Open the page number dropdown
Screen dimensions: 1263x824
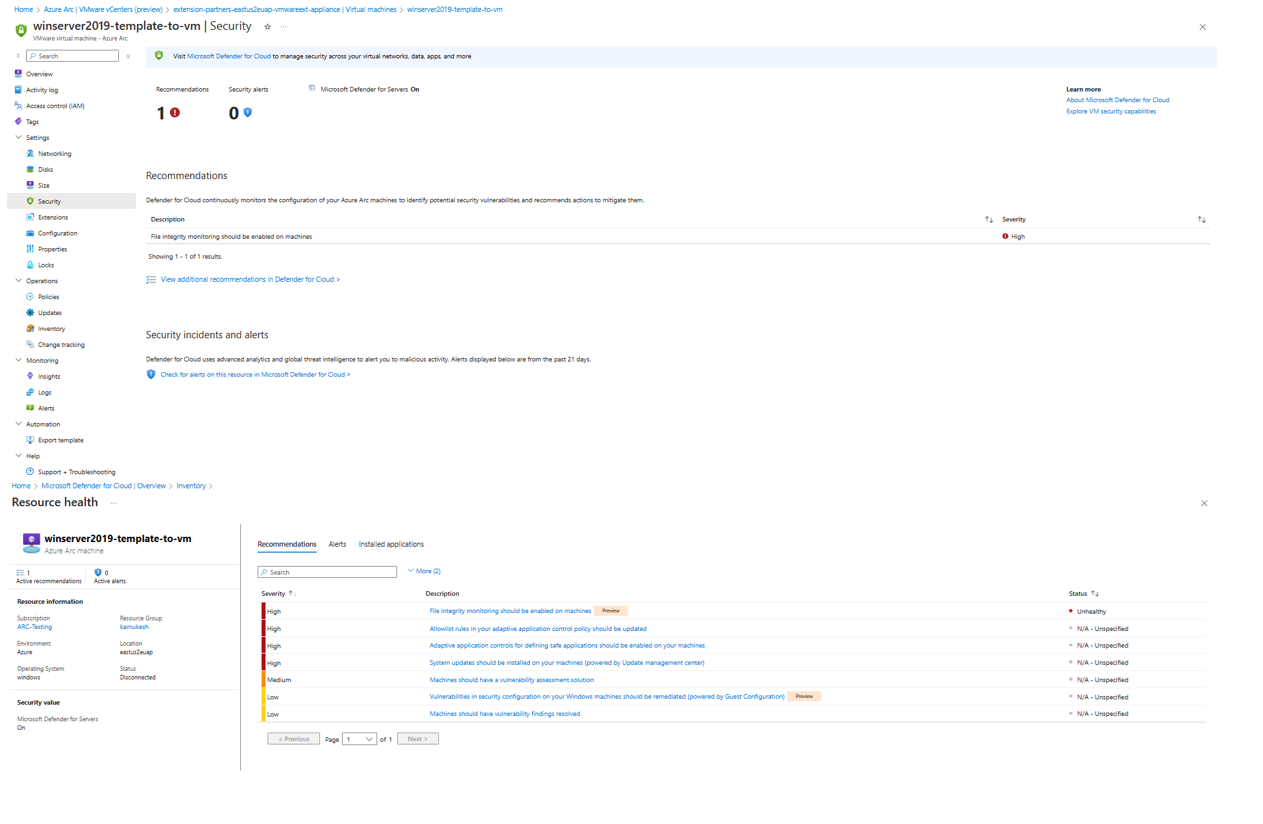pyautogui.click(x=359, y=738)
